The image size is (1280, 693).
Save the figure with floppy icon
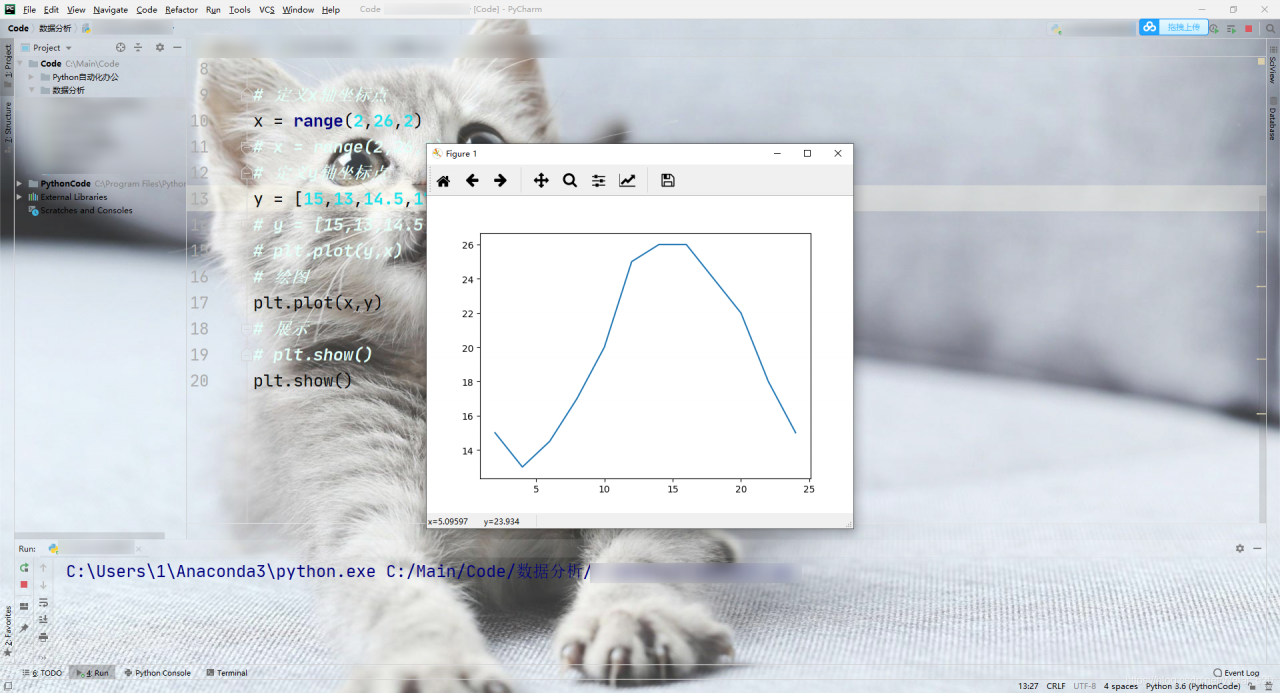tap(668, 181)
